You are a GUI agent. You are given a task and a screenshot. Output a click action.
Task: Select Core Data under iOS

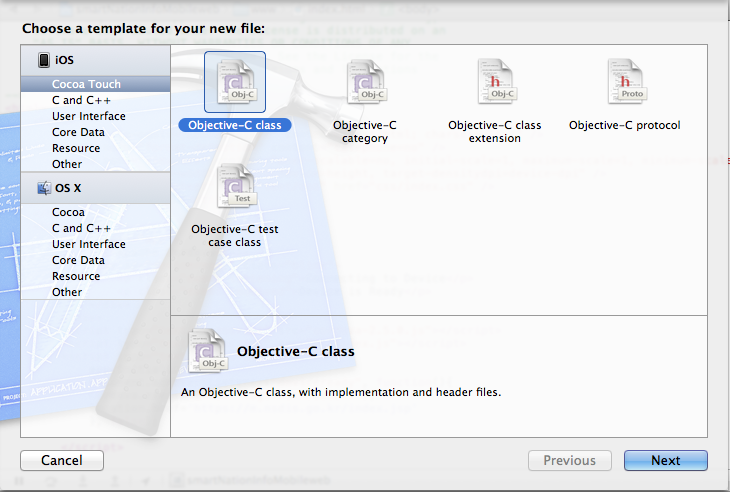click(95, 132)
